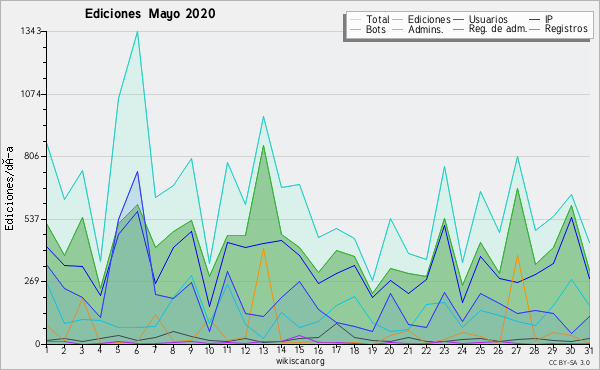600x370 pixels.
Task: Click x-axis day label 23
Action: tap(444, 350)
